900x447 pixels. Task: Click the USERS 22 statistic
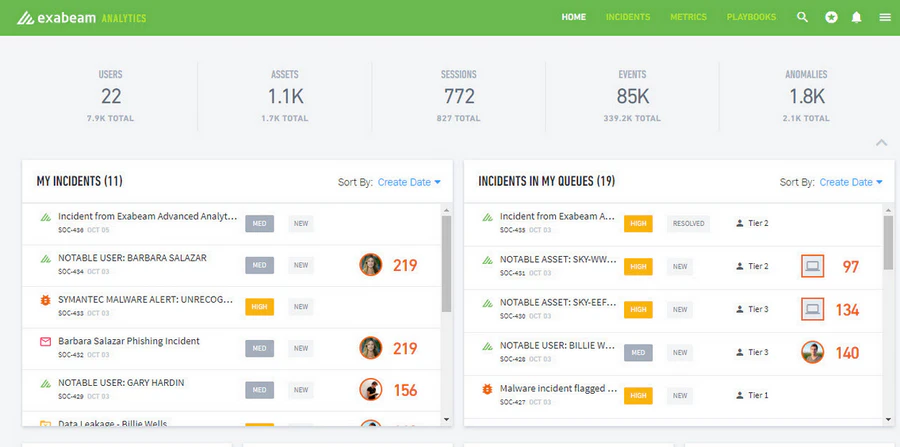click(111, 96)
